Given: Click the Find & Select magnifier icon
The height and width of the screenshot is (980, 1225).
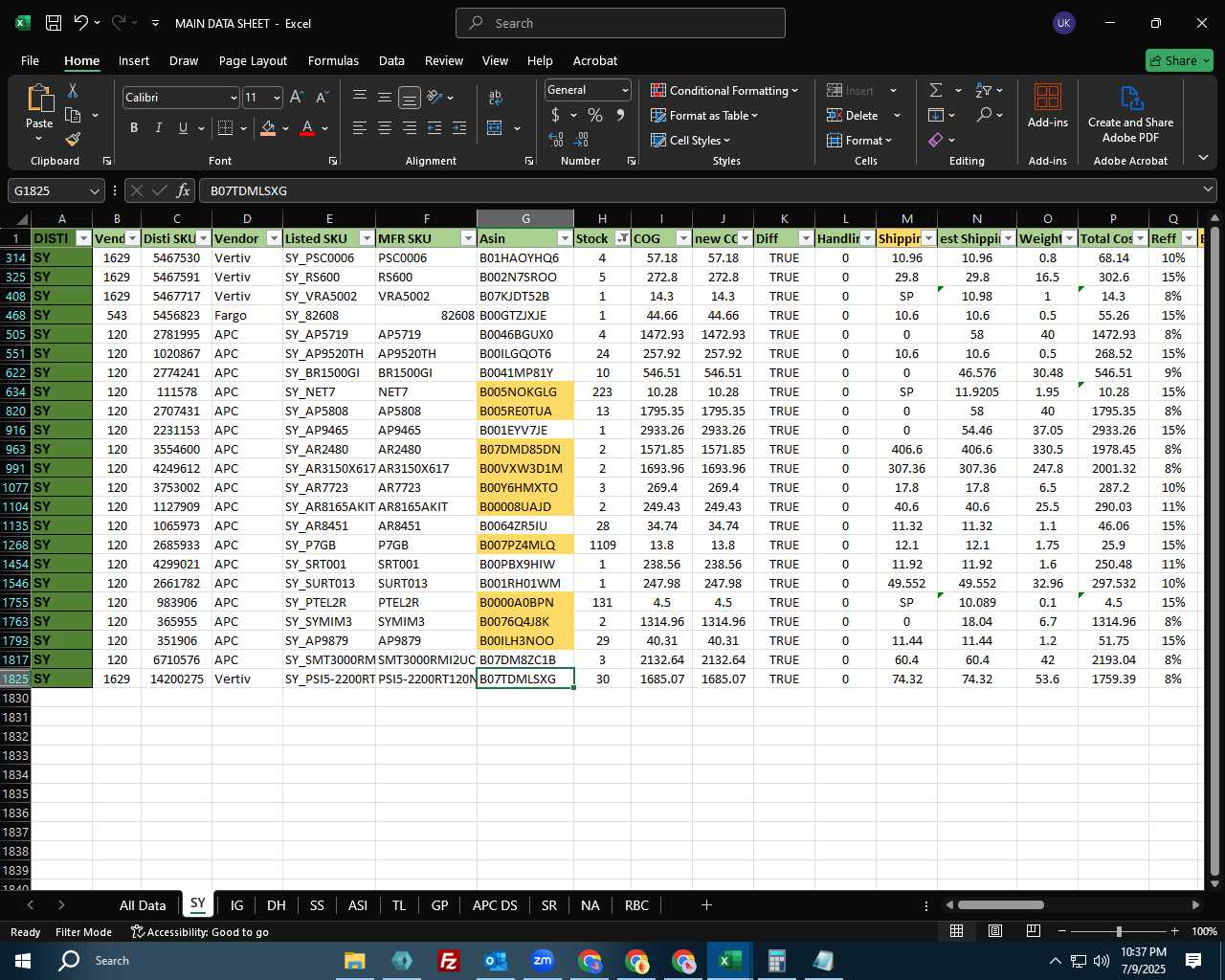Looking at the screenshot, I should coord(984,115).
